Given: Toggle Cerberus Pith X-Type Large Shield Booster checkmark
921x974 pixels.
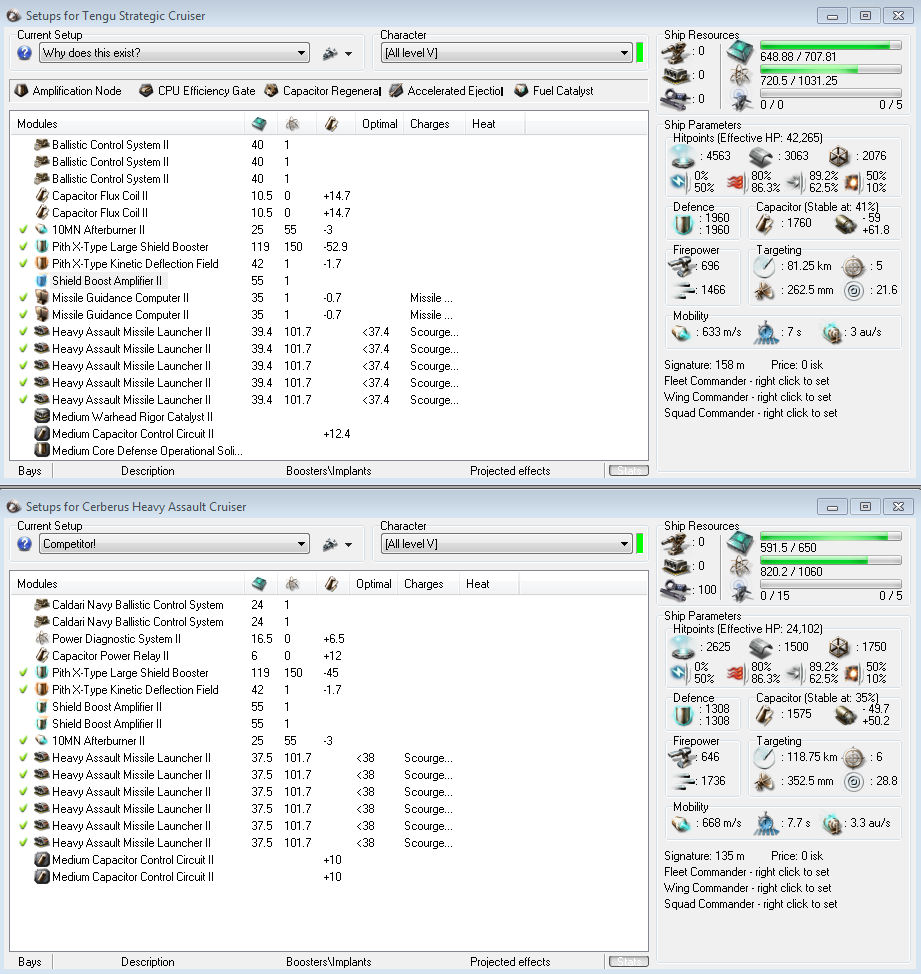Looking at the screenshot, I should coord(24,673).
